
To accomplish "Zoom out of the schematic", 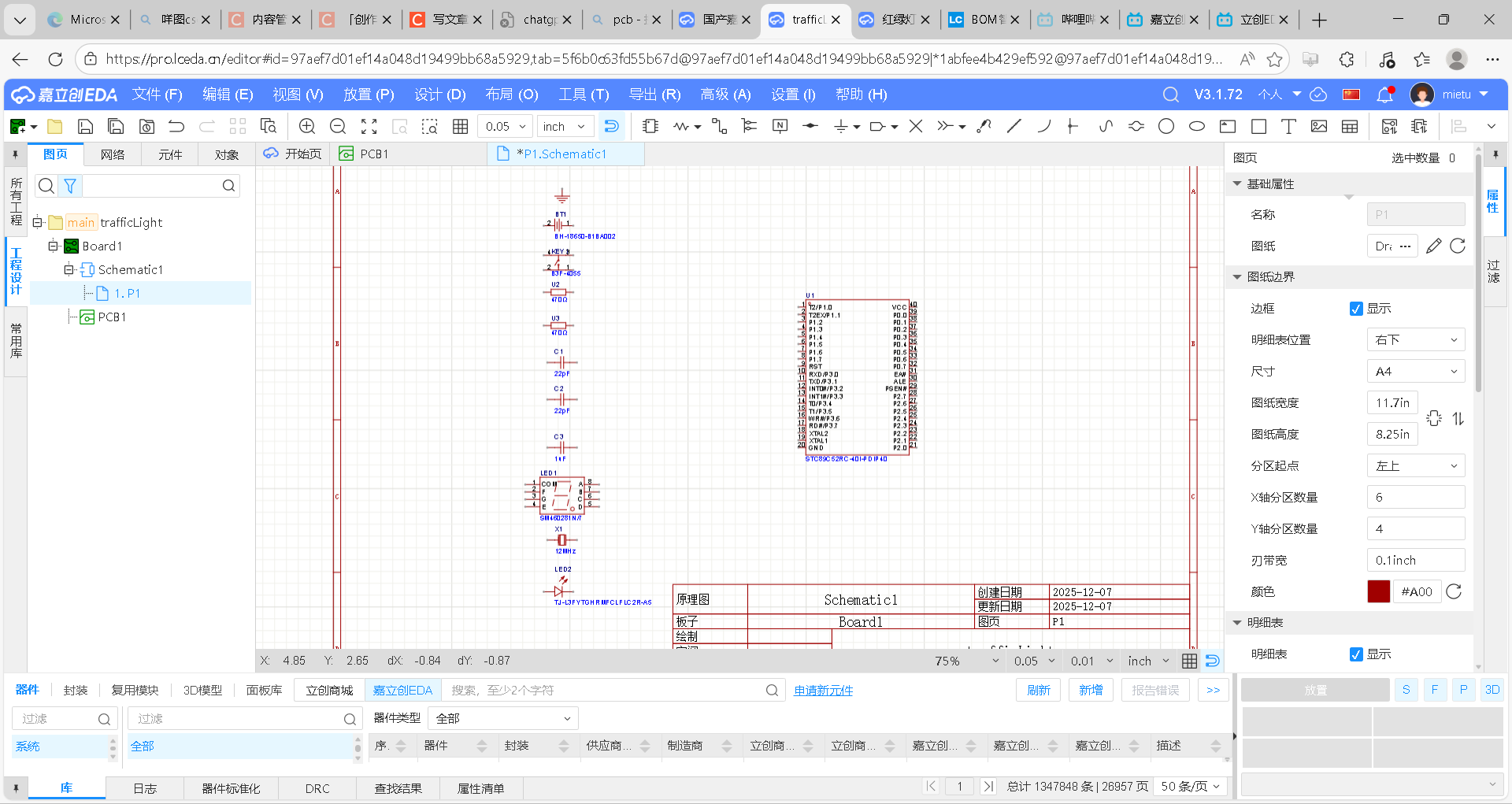I will (x=338, y=126).
